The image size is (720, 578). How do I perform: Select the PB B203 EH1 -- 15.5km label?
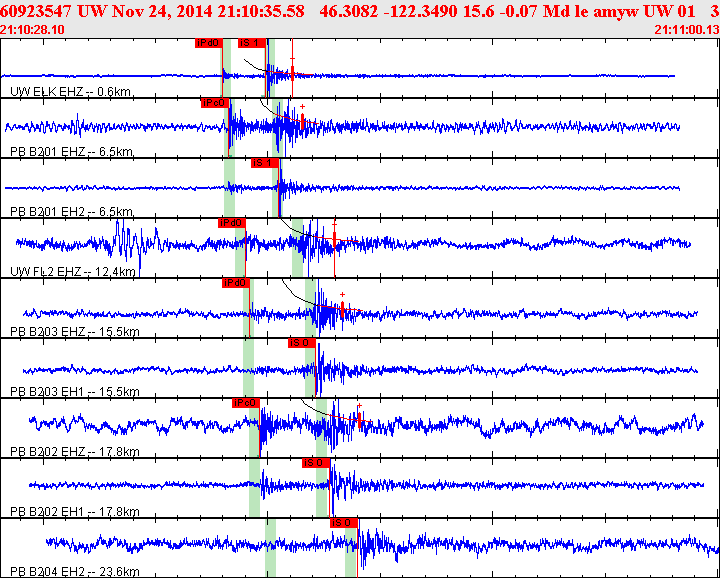75,392
